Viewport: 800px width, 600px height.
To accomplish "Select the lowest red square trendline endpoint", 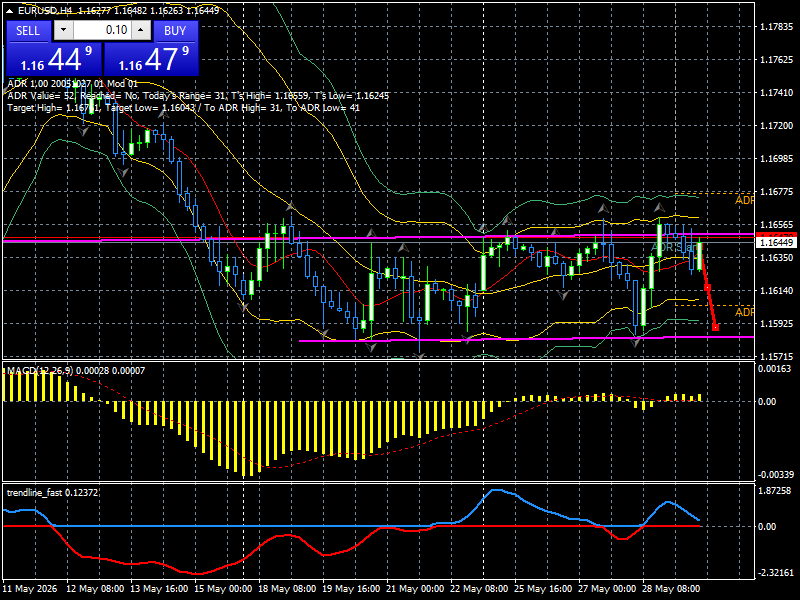I will [x=715, y=327].
